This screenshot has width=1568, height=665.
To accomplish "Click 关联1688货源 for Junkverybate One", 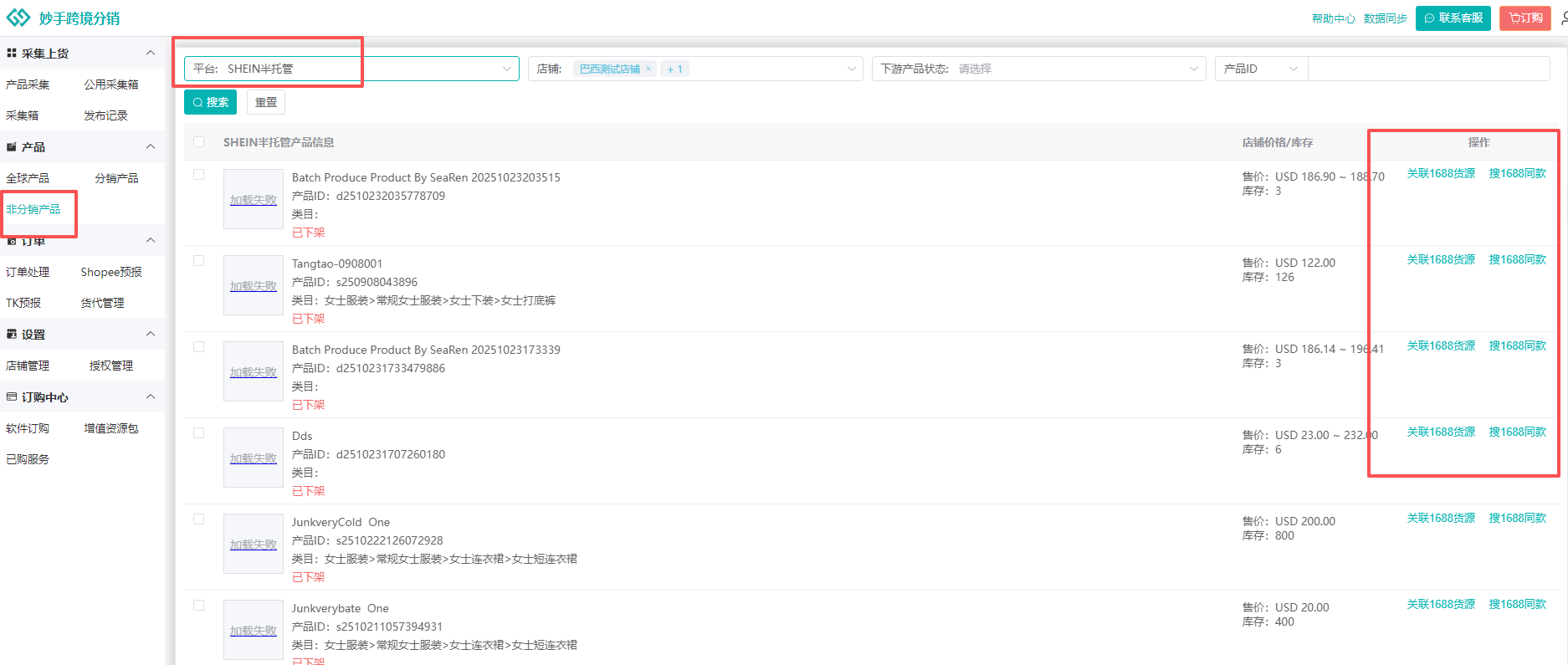I will click(x=1441, y=605).
